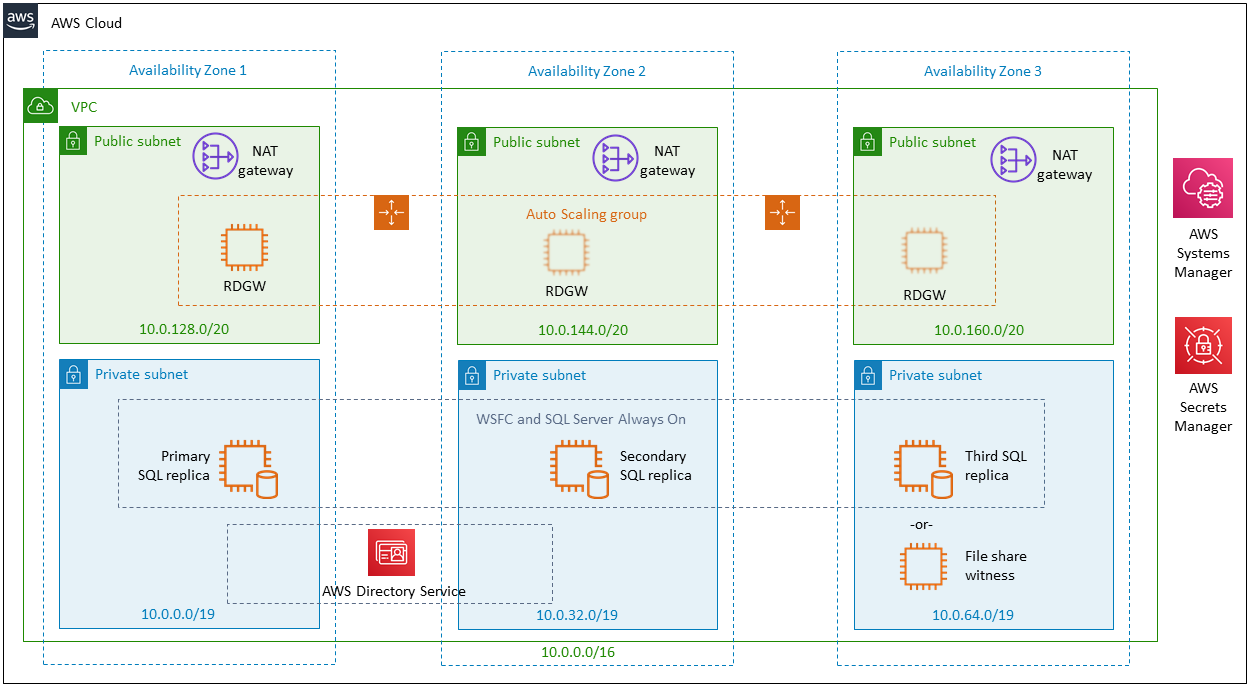Click the 'Primary SQL replica' label
Screen dimensions: 1251x688
(x=174, y=465)
